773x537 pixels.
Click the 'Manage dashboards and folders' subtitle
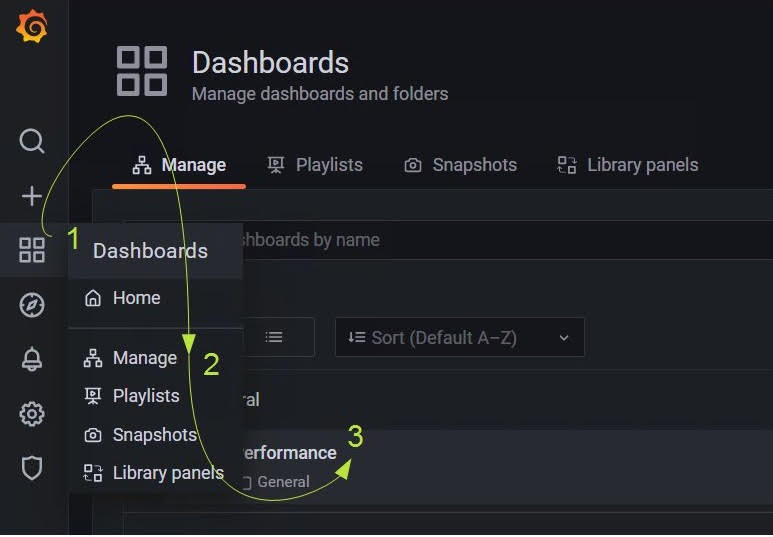click(320, 94)
